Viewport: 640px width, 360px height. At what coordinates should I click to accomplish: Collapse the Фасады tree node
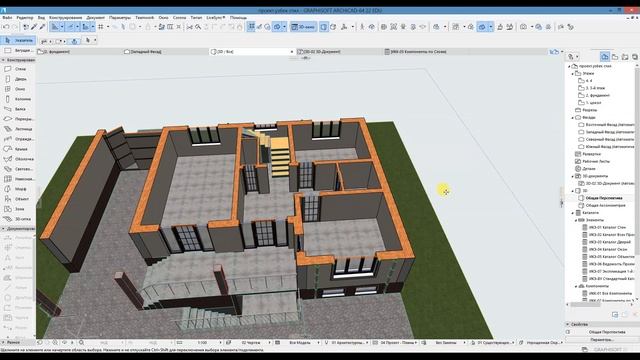[x=572, y=118]
